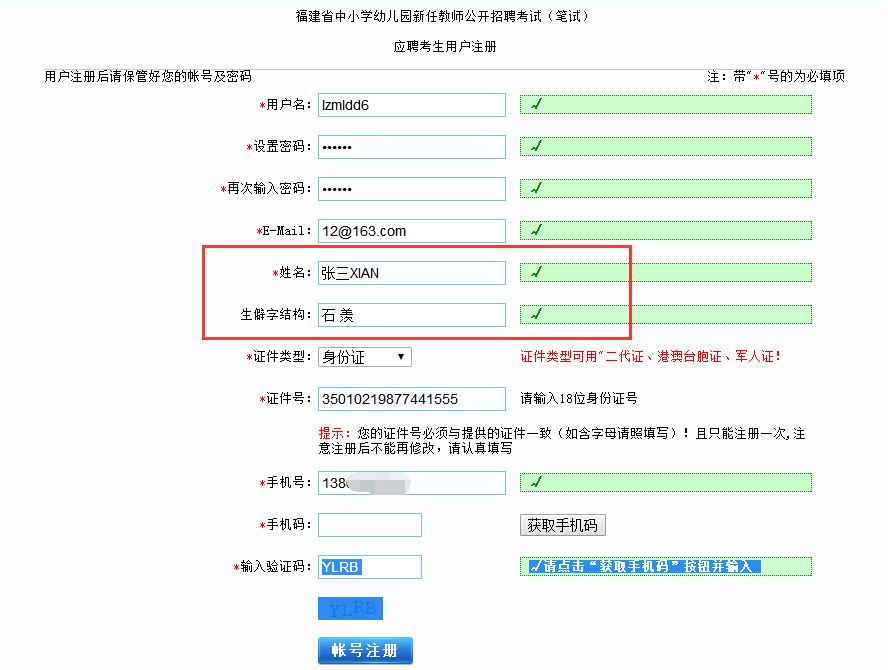Image resolution: width=888 pixels, height=670 pixels.
Task: Click the checkmark icon beside 手机号
Action: click(537, 483)
